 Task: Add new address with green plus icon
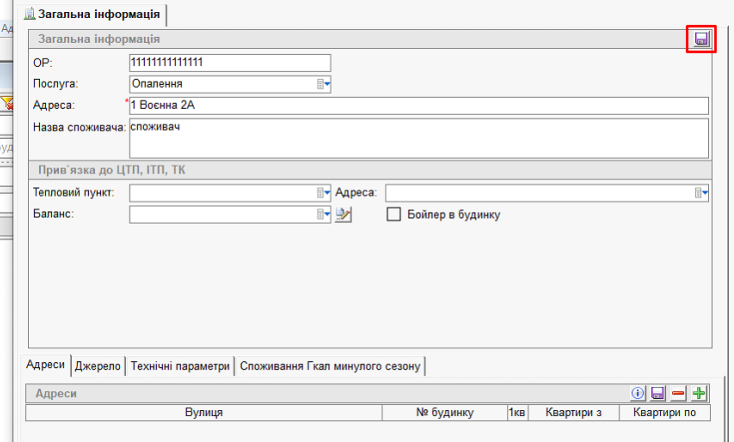[698, 394]
